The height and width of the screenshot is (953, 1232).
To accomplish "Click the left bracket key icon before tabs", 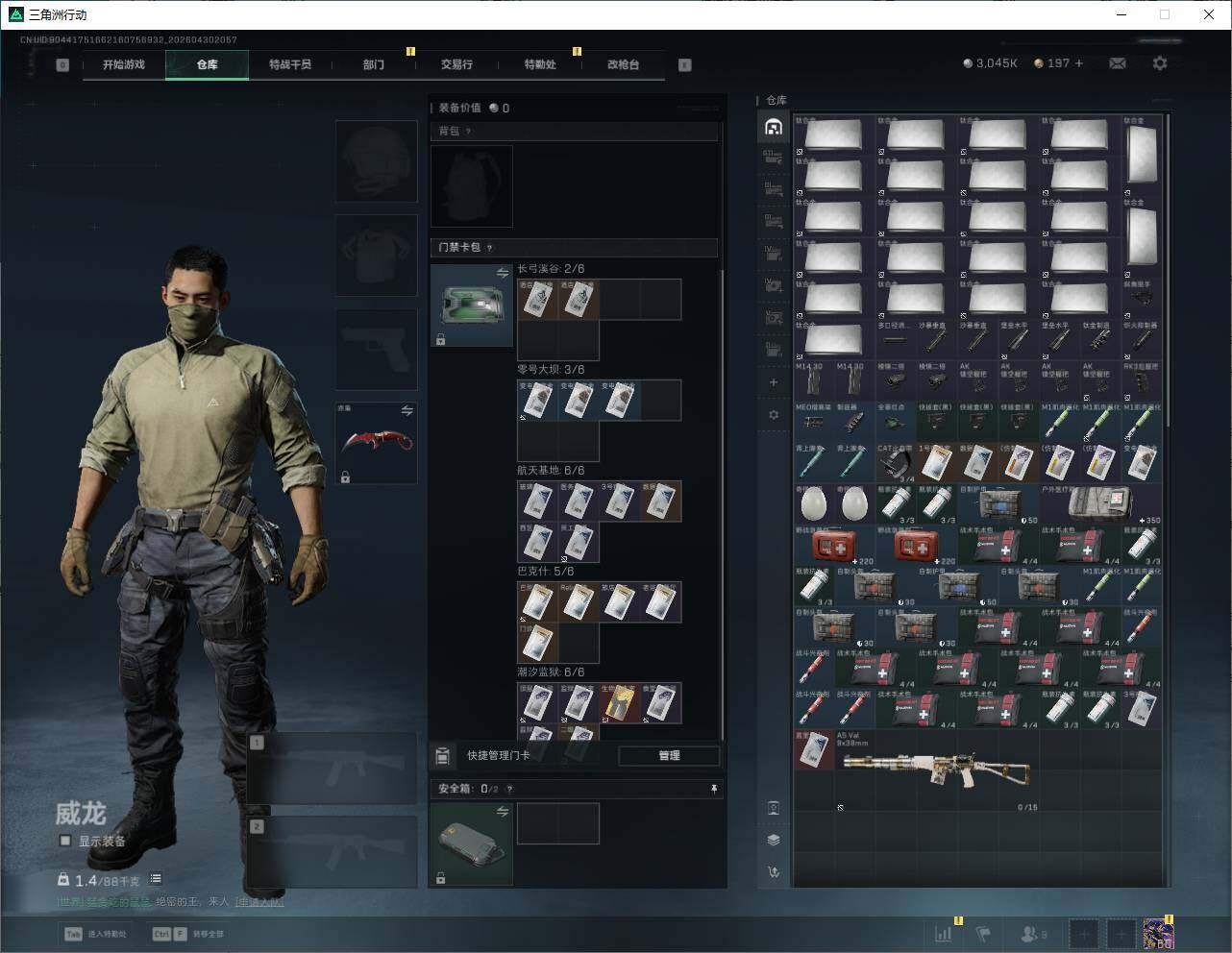I will (62, 65).
